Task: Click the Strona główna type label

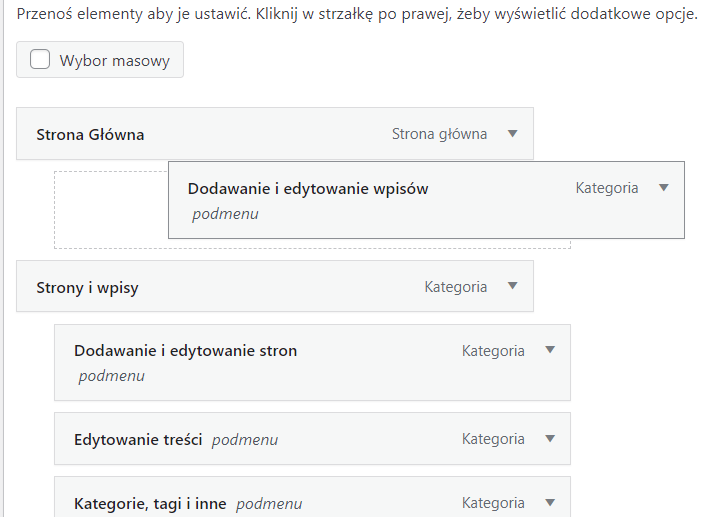Action: (x=439, y=134)
